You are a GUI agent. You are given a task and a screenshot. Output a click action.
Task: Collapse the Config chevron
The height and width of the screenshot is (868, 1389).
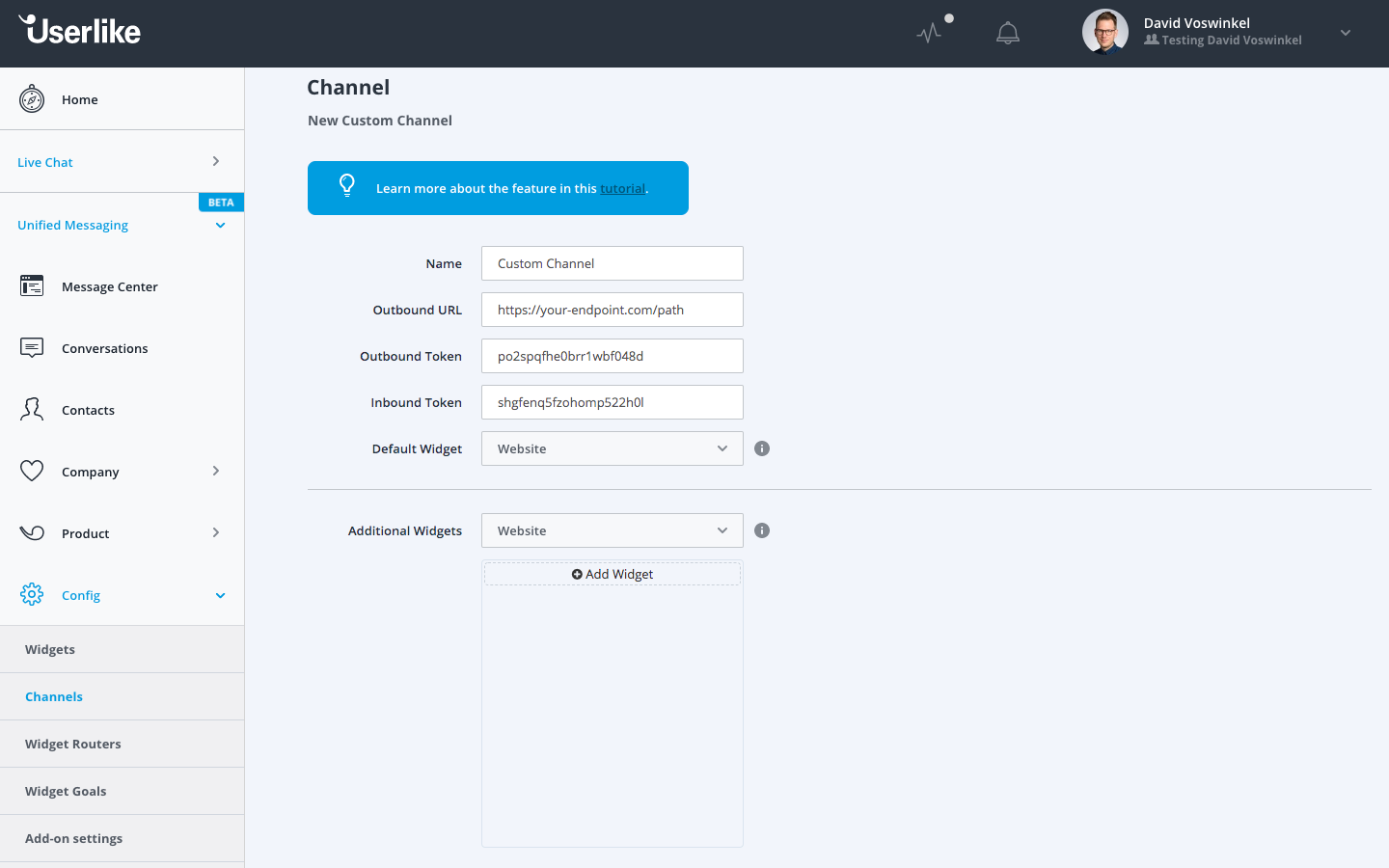(220, 596)
